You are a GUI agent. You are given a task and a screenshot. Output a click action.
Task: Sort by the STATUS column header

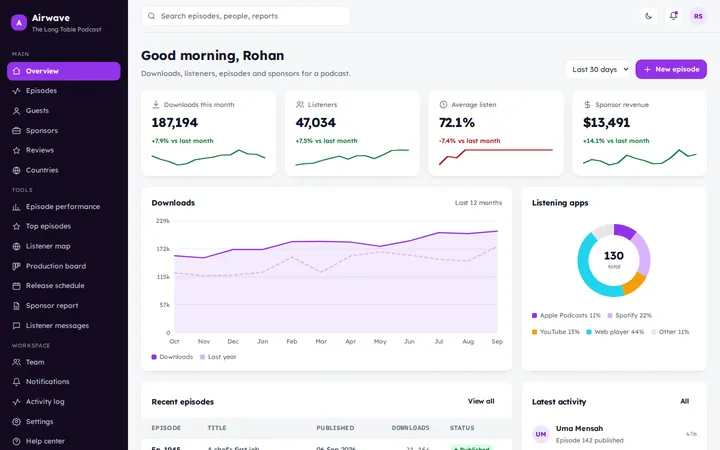pos(462,428)
